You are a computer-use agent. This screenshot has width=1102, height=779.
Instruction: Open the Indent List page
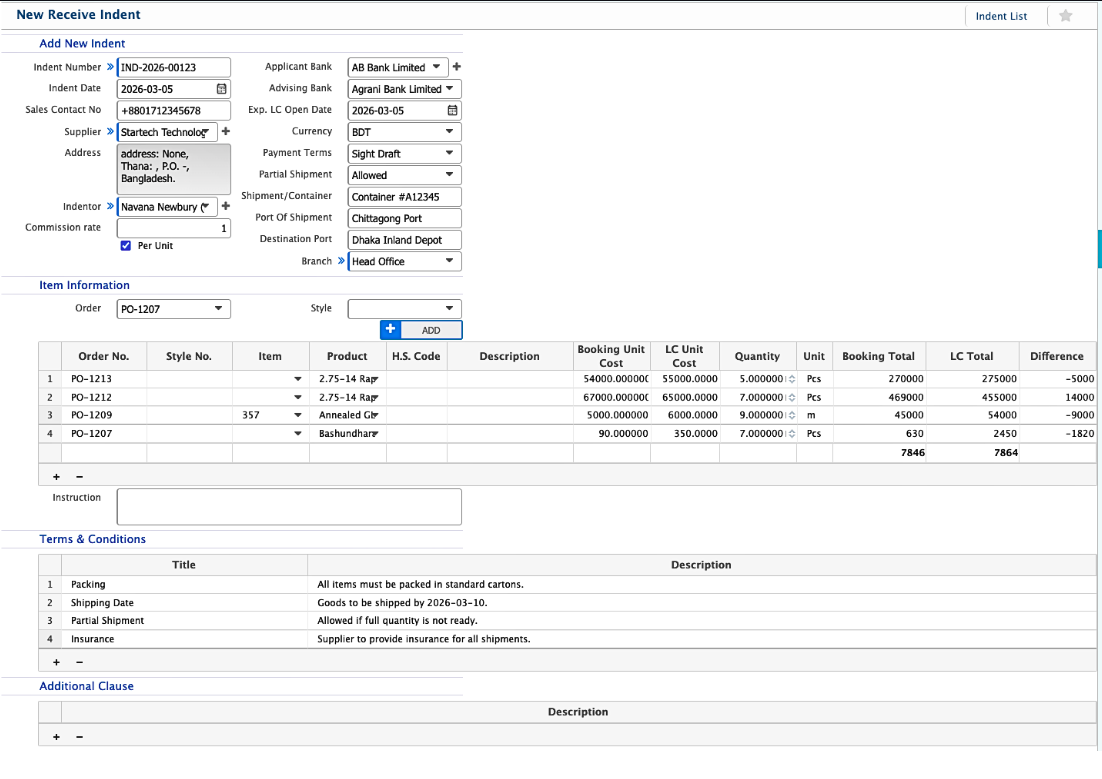point(1001,16)
